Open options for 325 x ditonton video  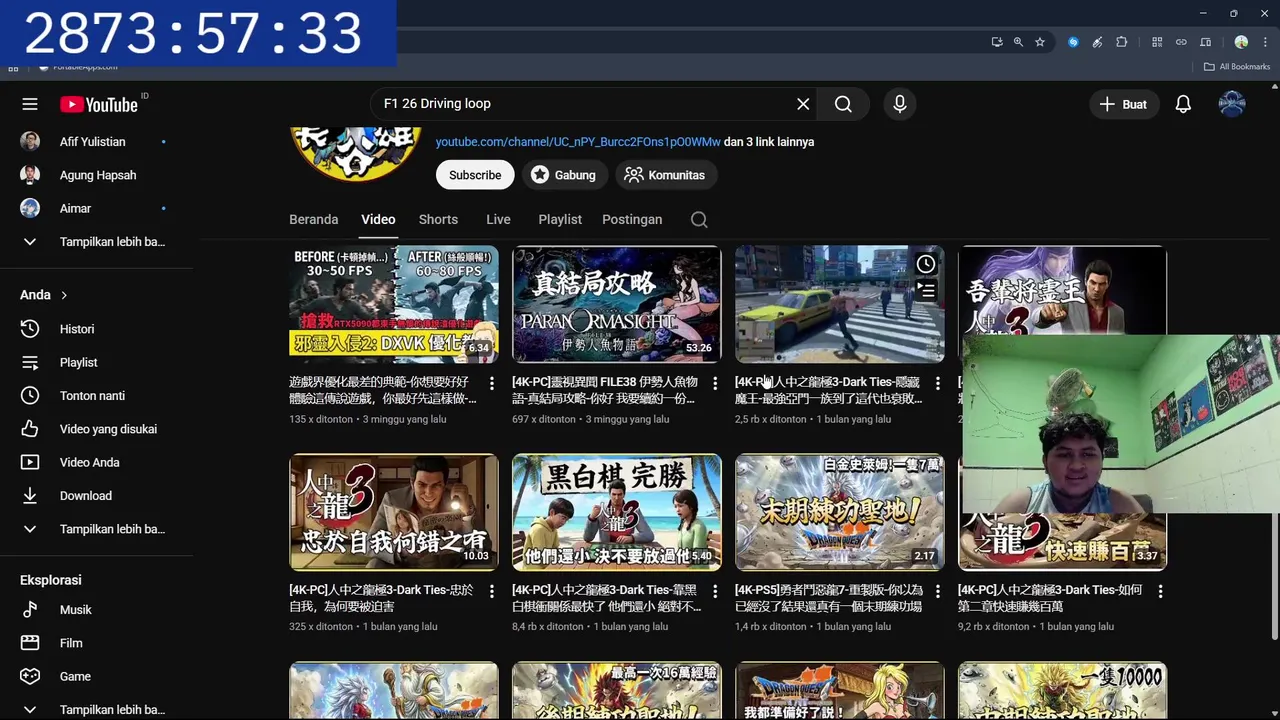pos(491,592)
